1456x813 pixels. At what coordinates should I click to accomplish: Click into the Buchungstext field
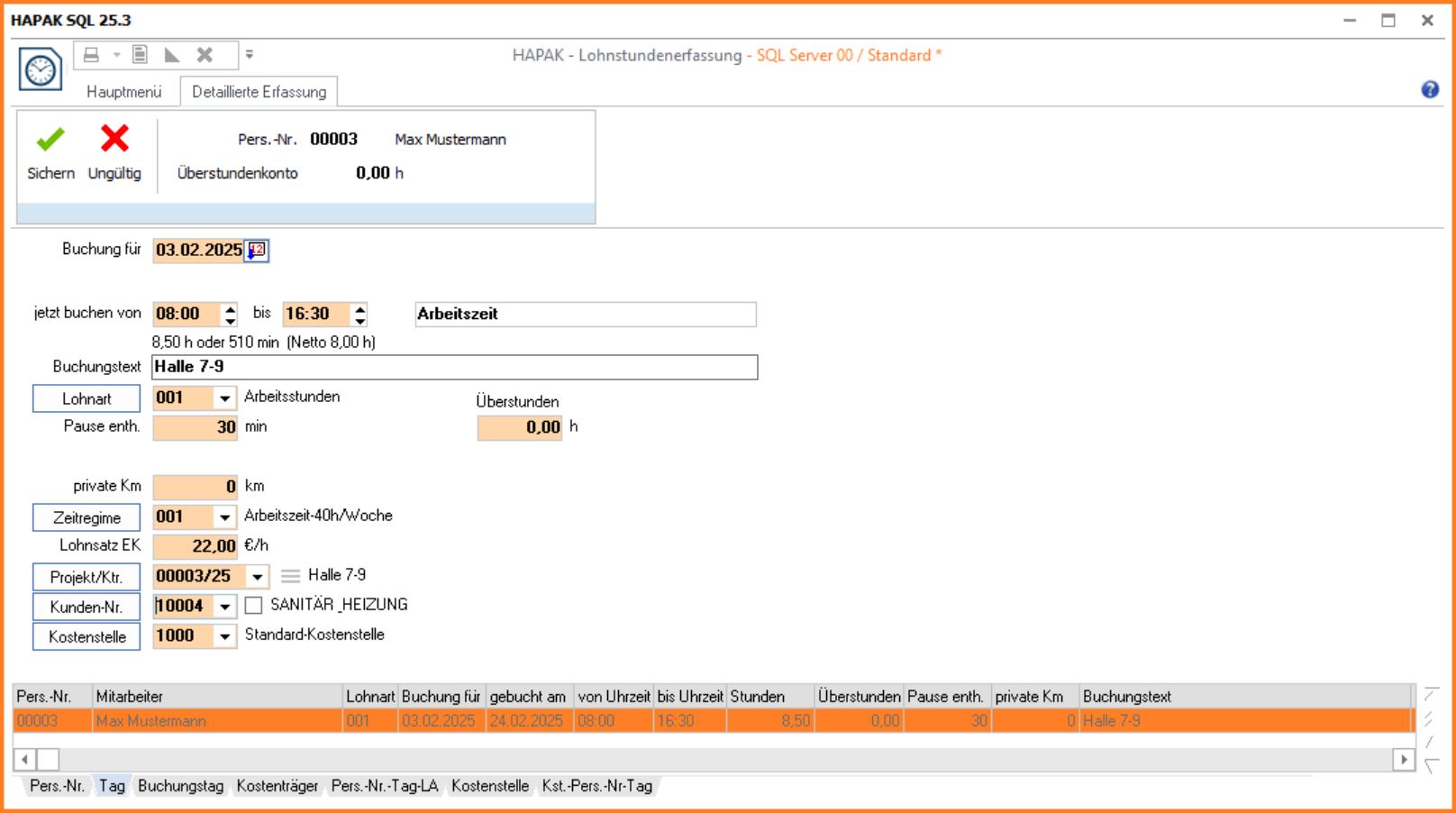coord(454,367)
